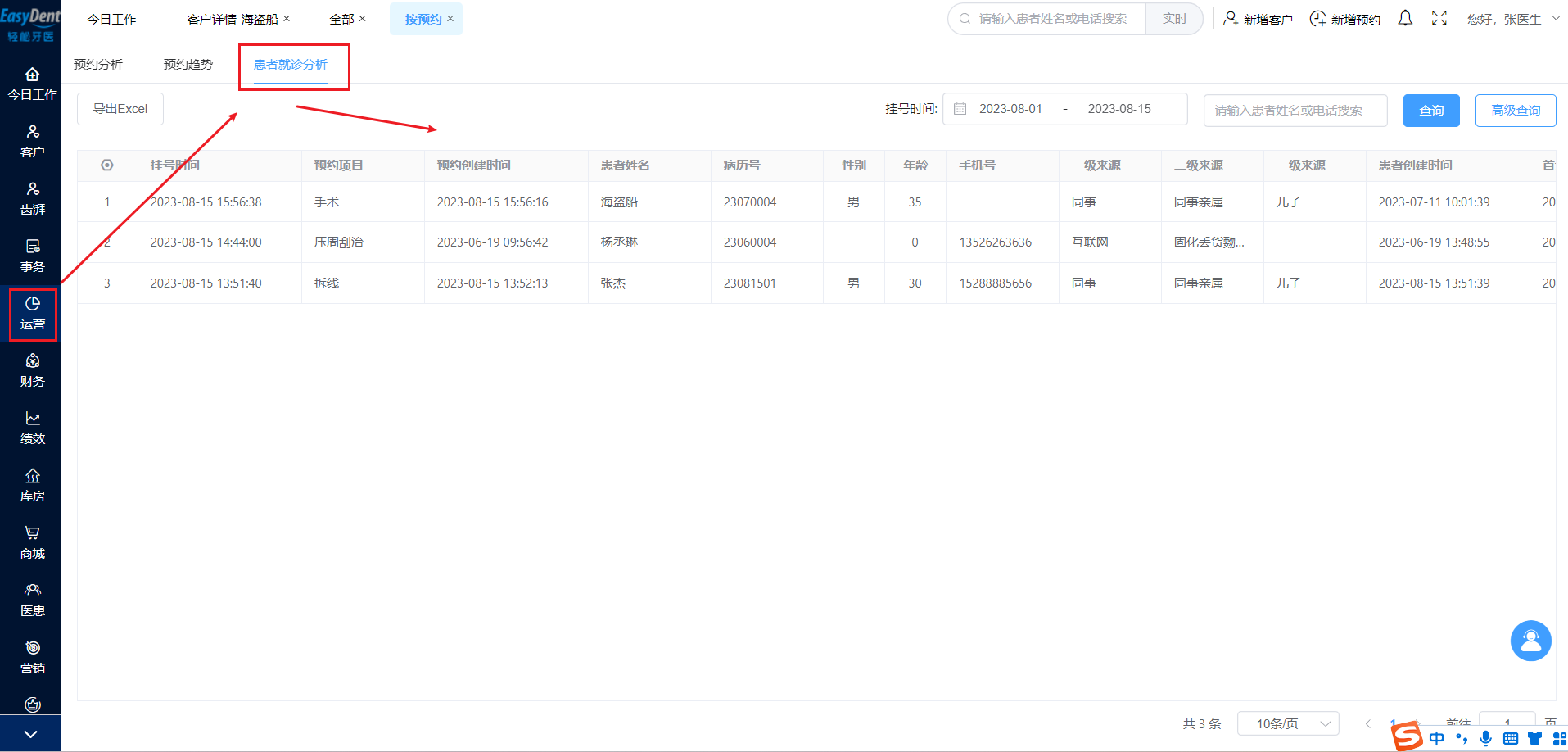Open the 齿屏 sidebar module

click(x=32, y=200)
